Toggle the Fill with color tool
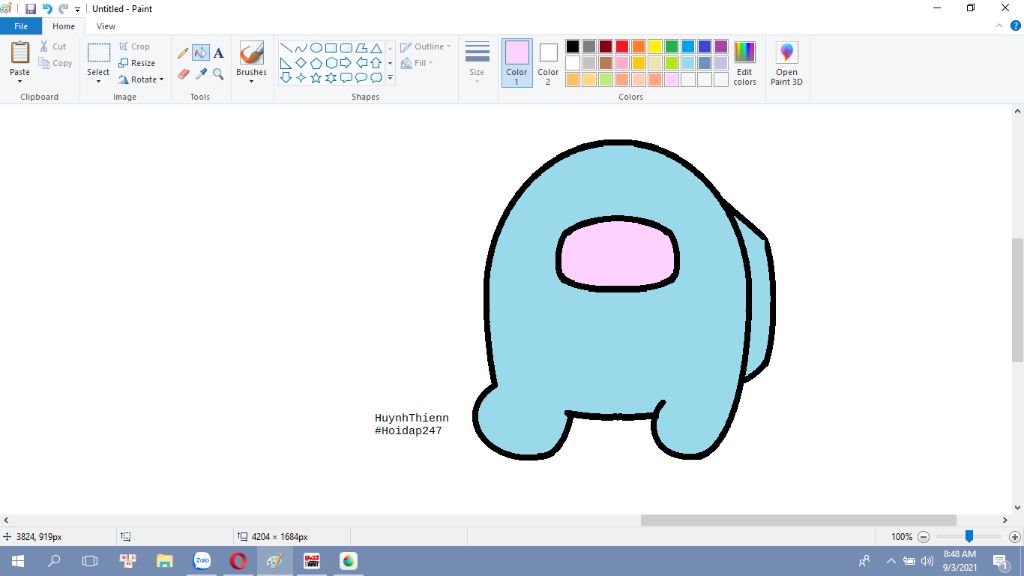The image size is (1024, 576). tap(201, 53)
